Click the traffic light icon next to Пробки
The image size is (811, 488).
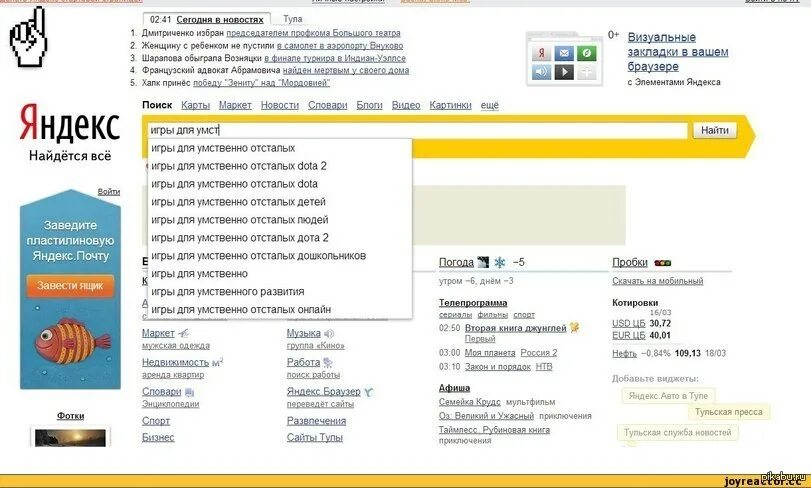[663, 263]
